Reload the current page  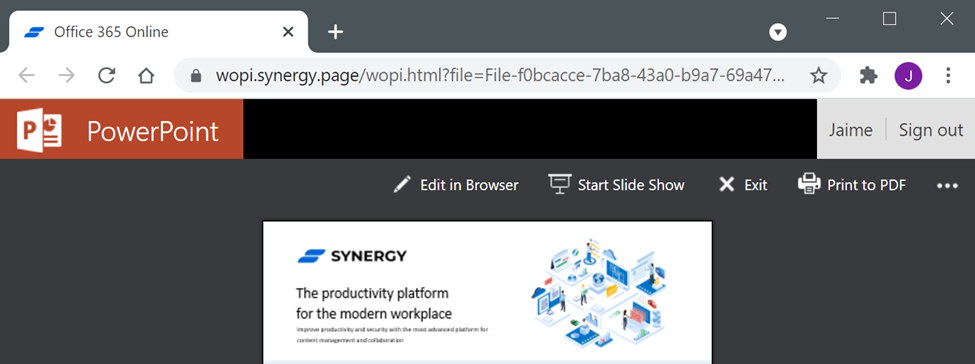(x=107, y=76)
